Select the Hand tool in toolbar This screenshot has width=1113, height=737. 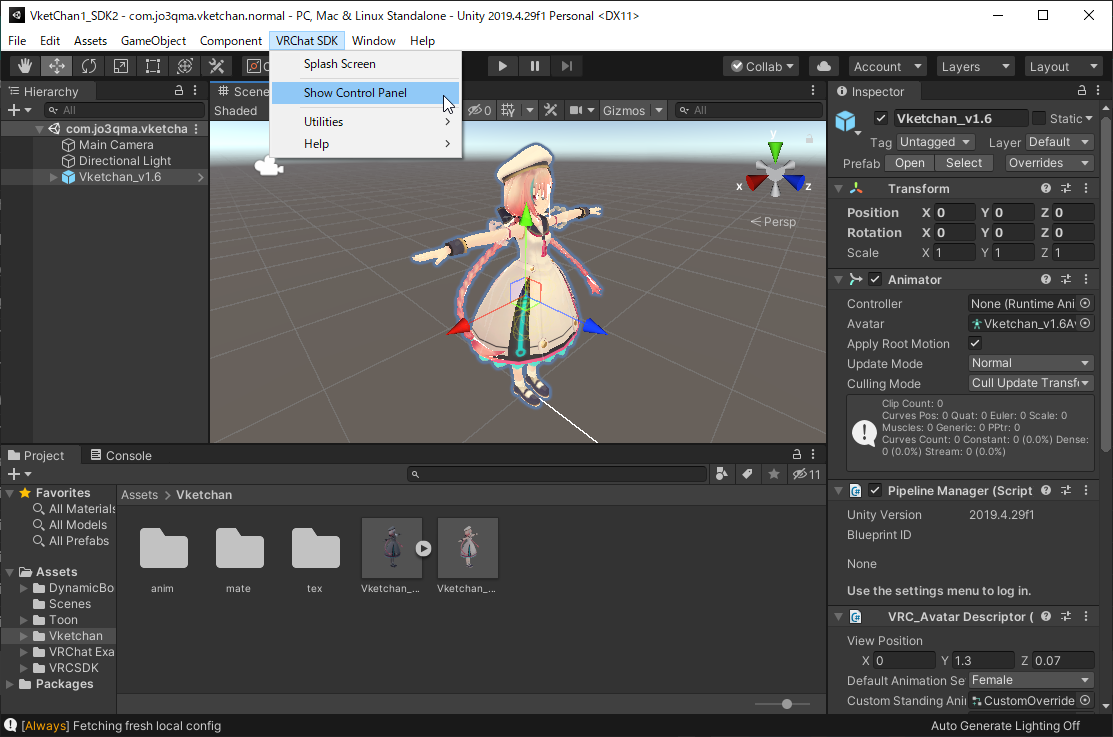(x=24, y=66)
